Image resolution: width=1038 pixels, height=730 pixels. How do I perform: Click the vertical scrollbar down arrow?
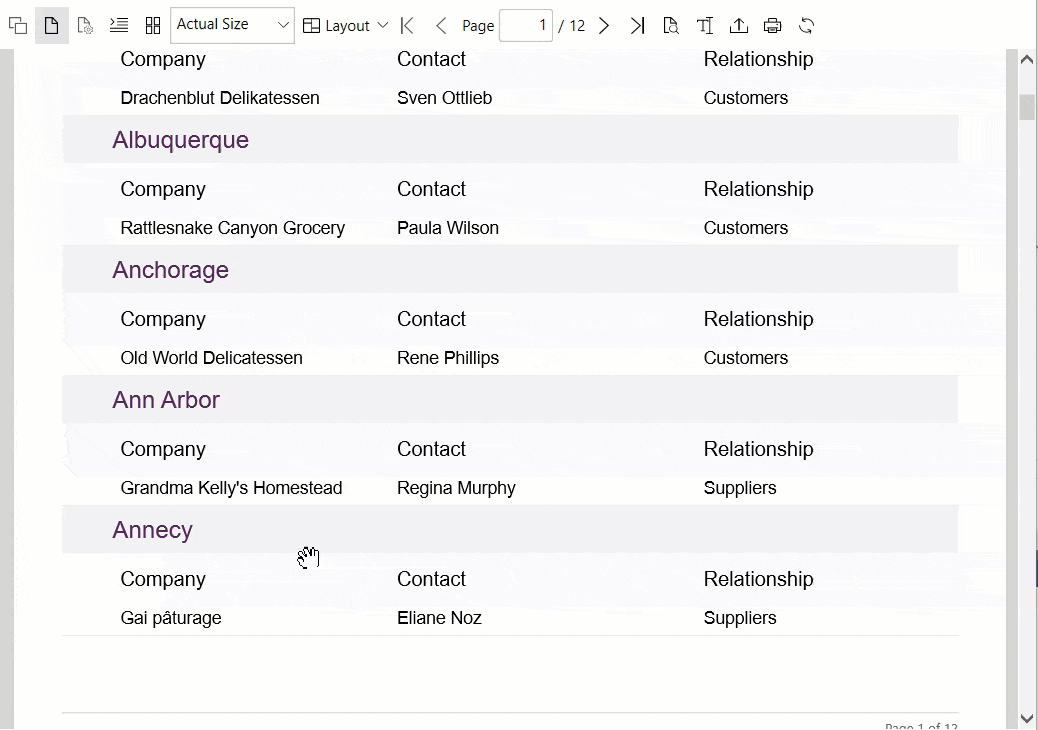[1027, 718]
